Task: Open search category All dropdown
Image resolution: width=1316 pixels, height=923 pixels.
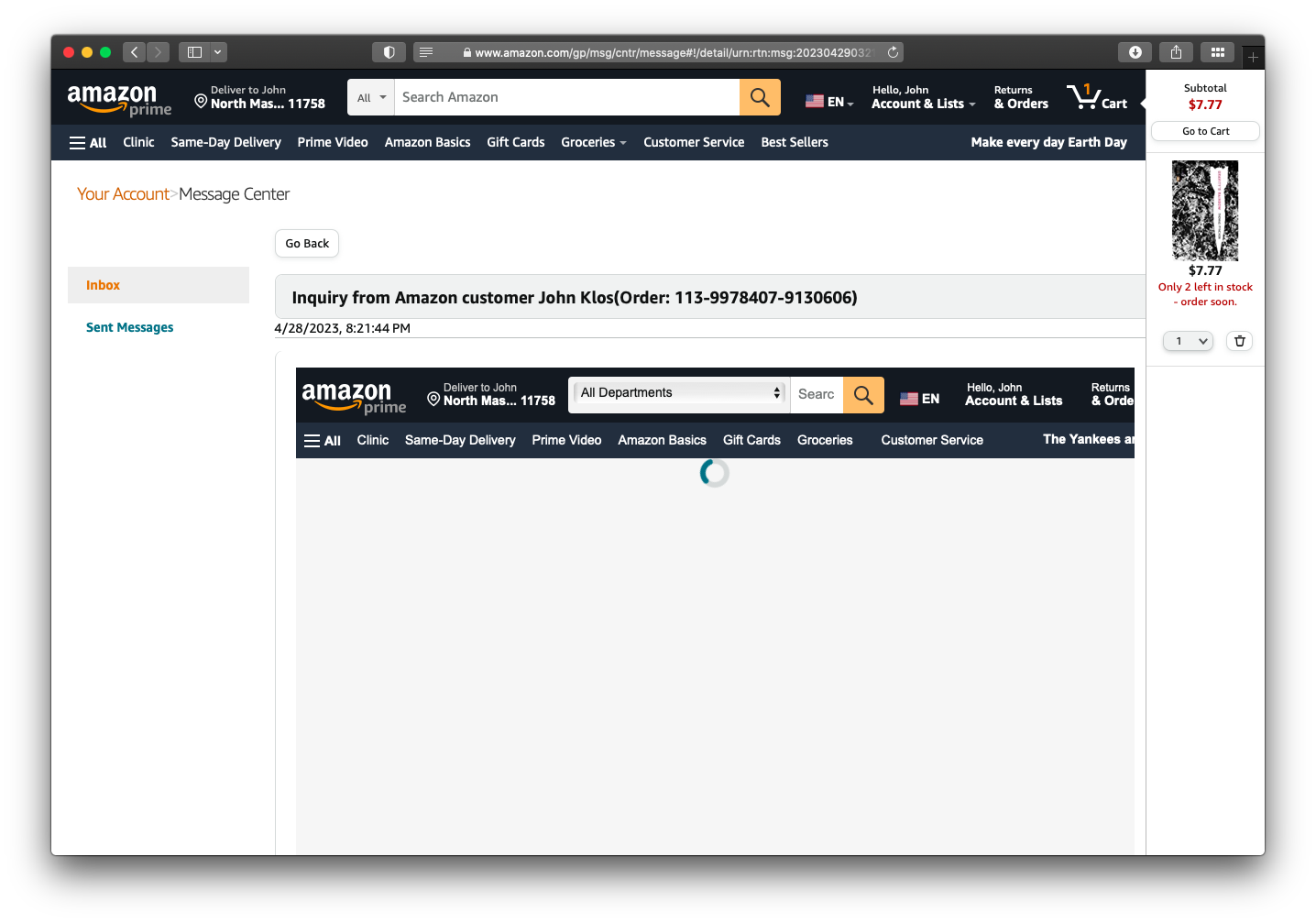Action: (371, 98)
